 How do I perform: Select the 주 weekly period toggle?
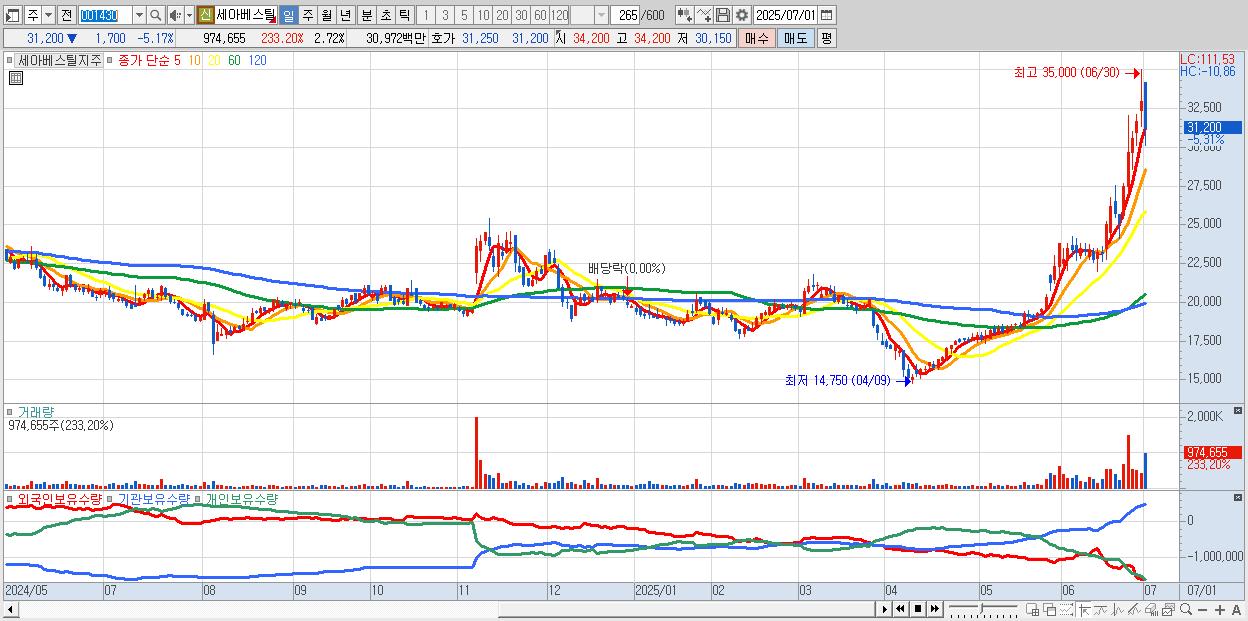[x=307, y=16]
